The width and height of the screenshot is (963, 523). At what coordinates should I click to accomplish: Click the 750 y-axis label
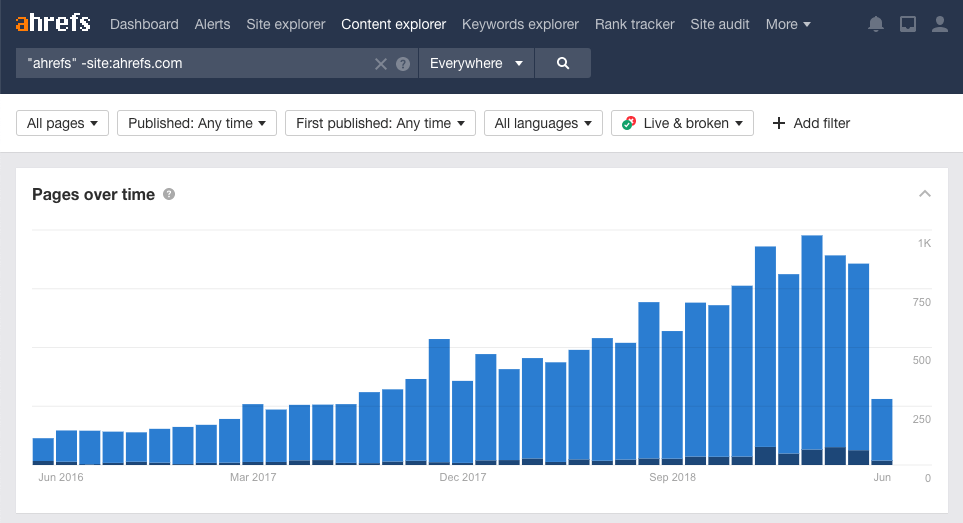pos(922,302)
